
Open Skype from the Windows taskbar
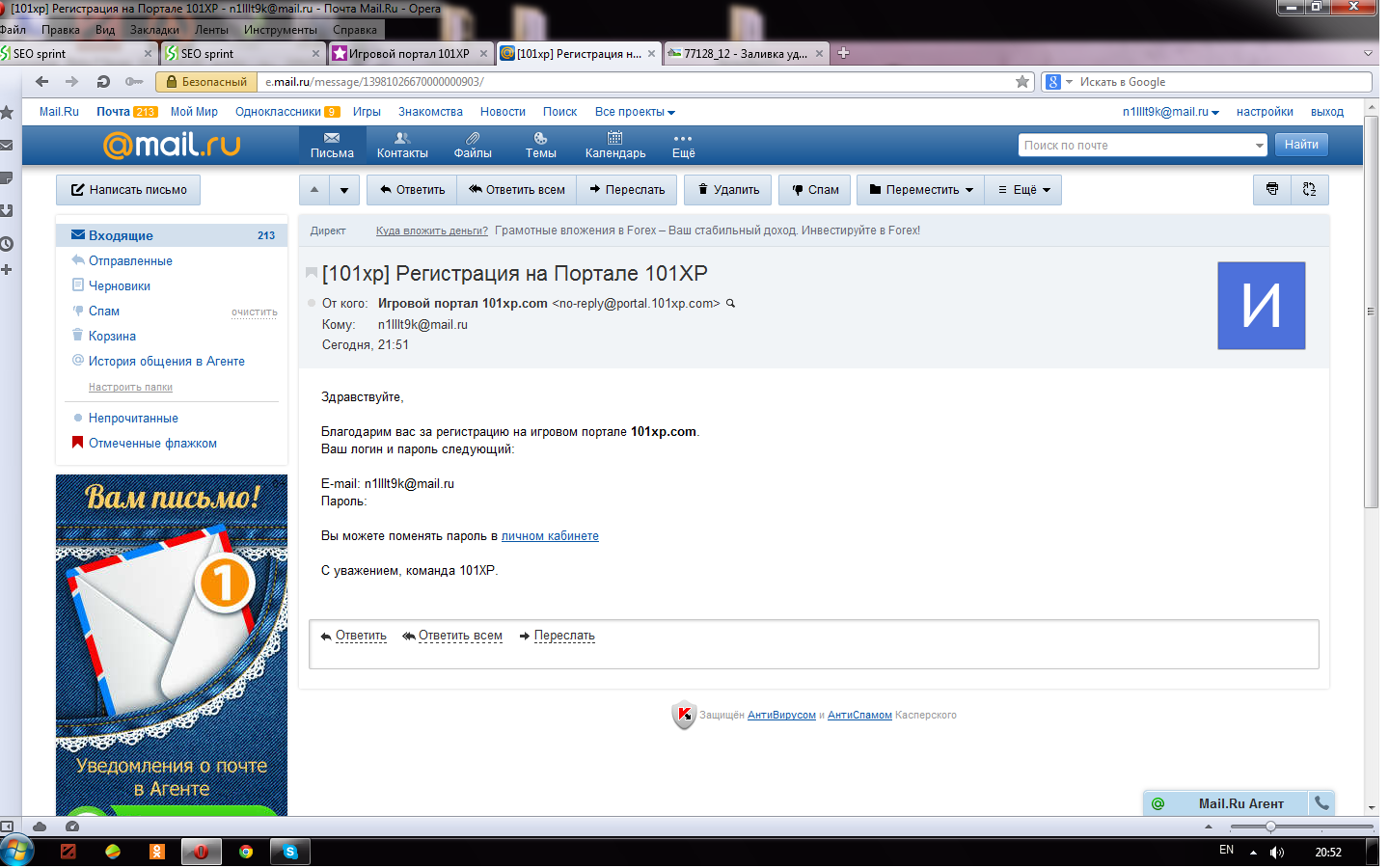pyautogui.click(x=290, y=852)
